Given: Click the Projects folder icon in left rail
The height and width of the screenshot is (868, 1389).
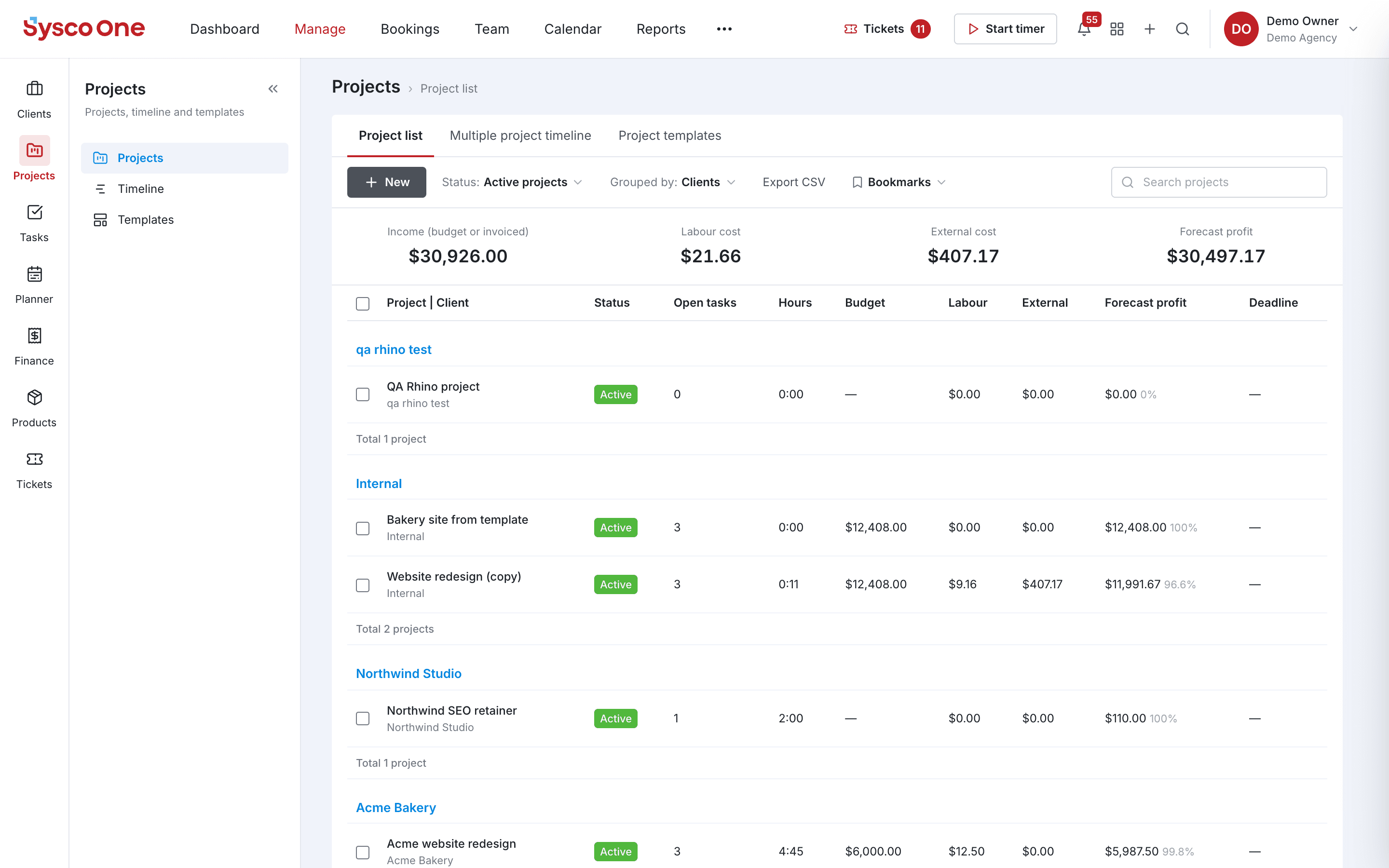Looking at the screenshot, I should 34,150.
